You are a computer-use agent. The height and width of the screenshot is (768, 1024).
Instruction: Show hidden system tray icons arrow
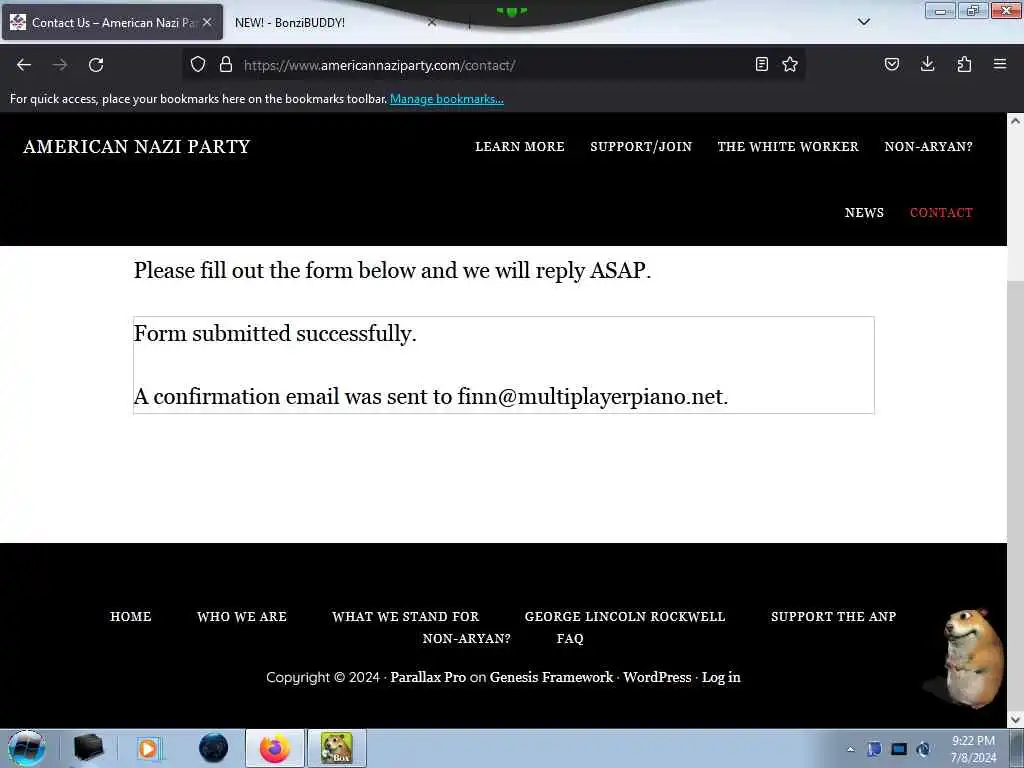click(850, 749)
